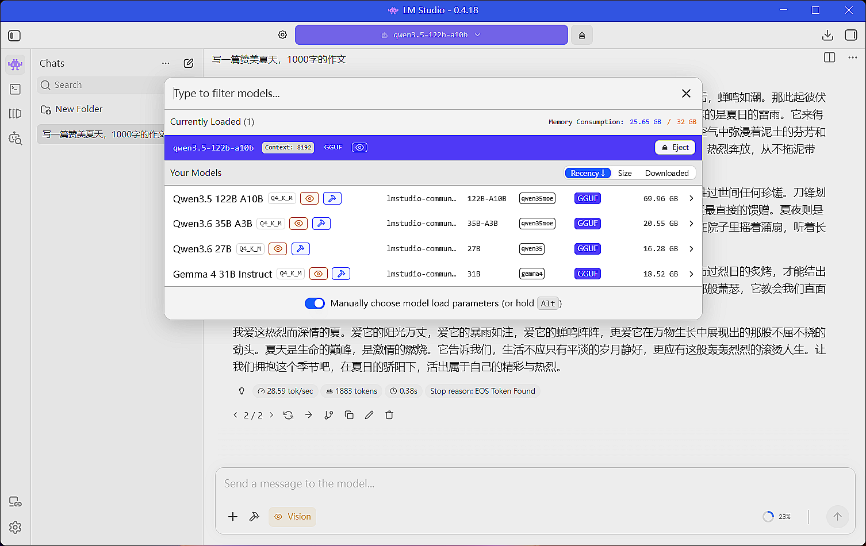Click the 28.59 tok/sec stat chip

click(285, 391)
